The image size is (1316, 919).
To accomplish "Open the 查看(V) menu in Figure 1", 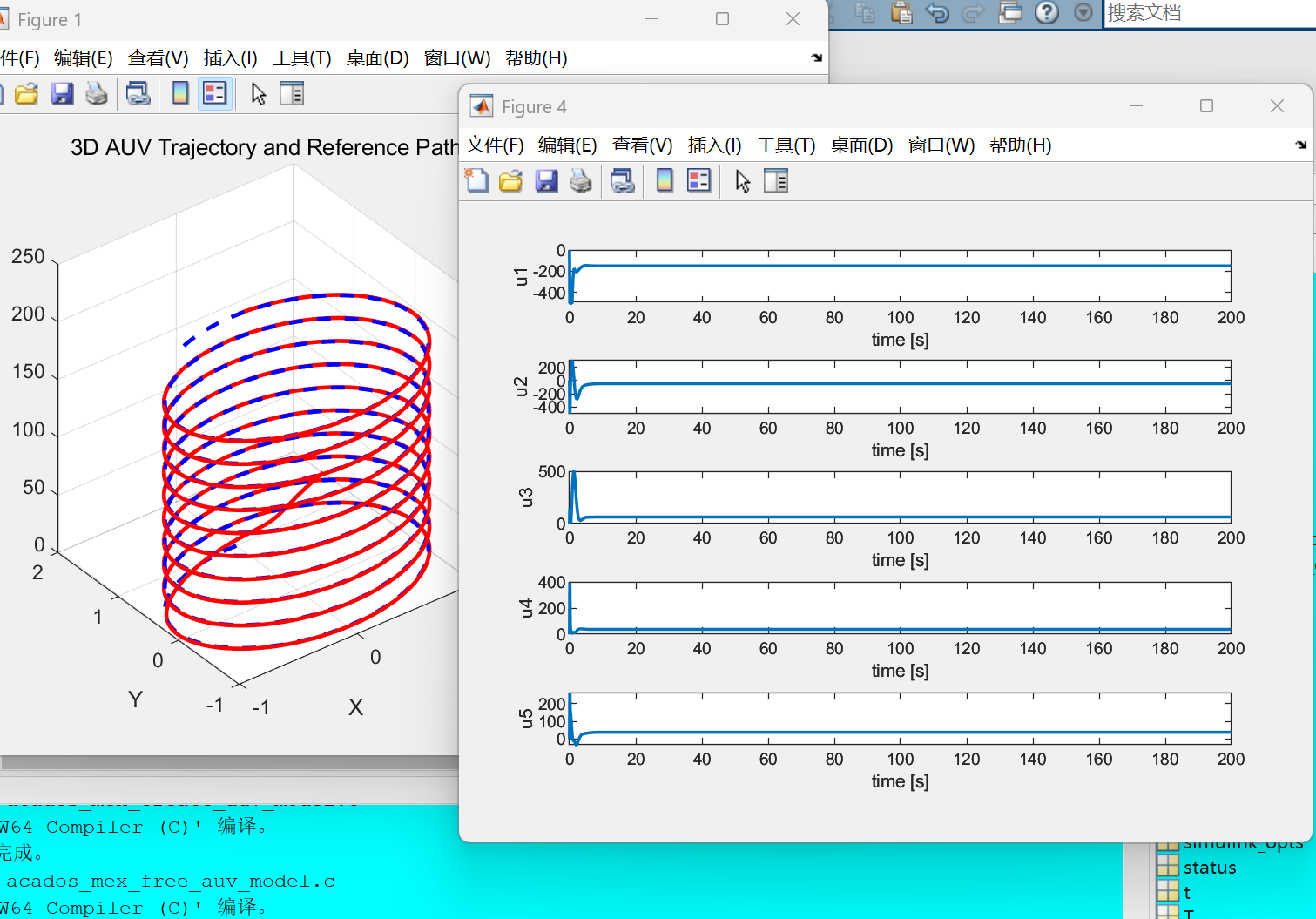I will coord(159,57).
